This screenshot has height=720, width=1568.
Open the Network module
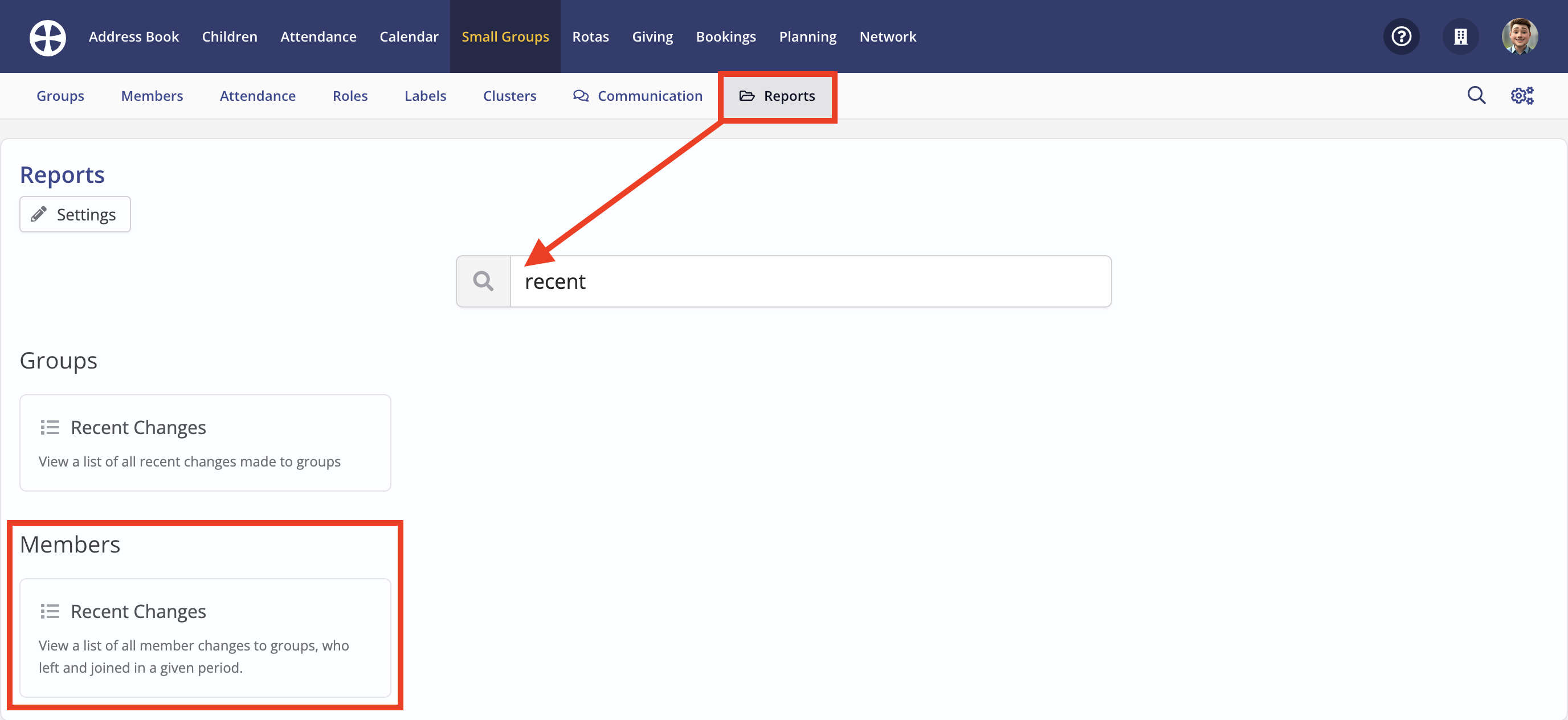click(888, 36)
